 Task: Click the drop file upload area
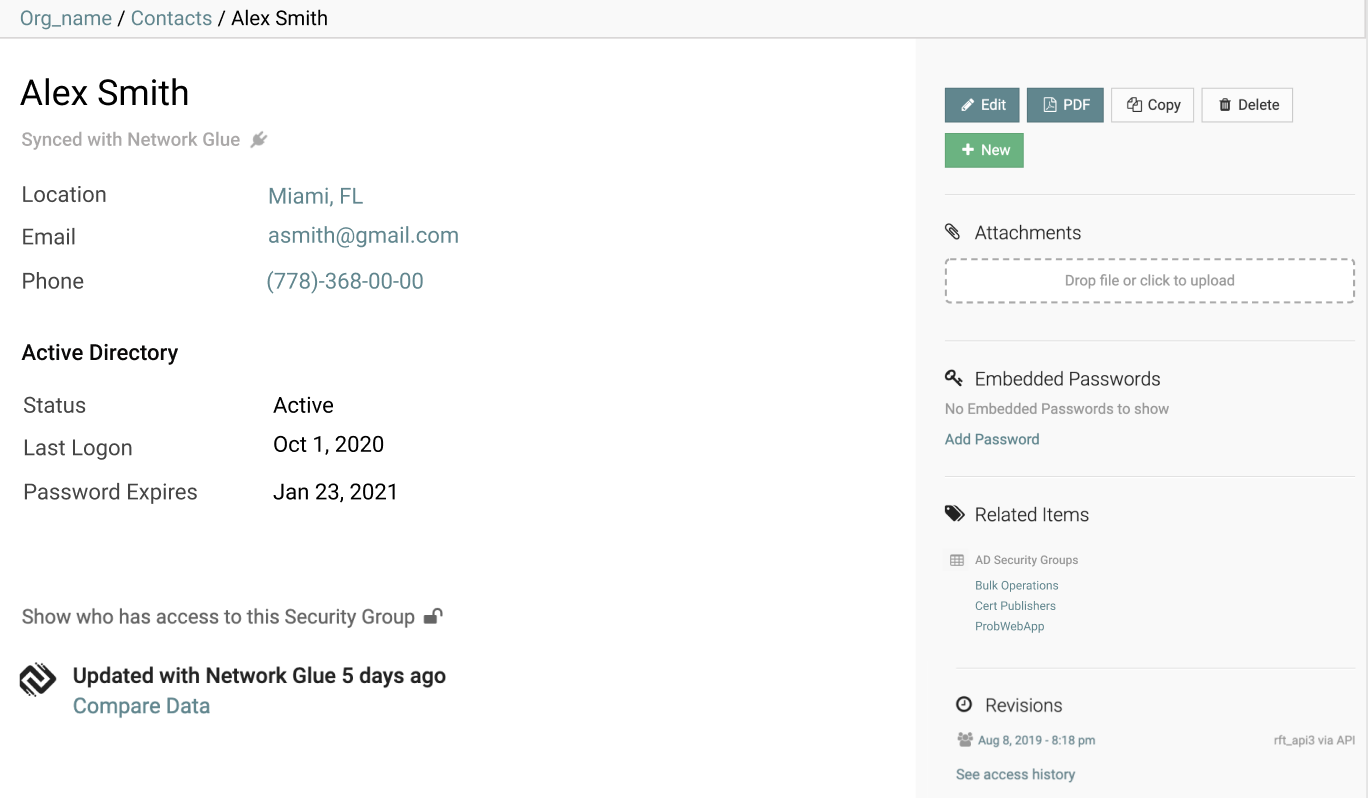[1148, 280]
